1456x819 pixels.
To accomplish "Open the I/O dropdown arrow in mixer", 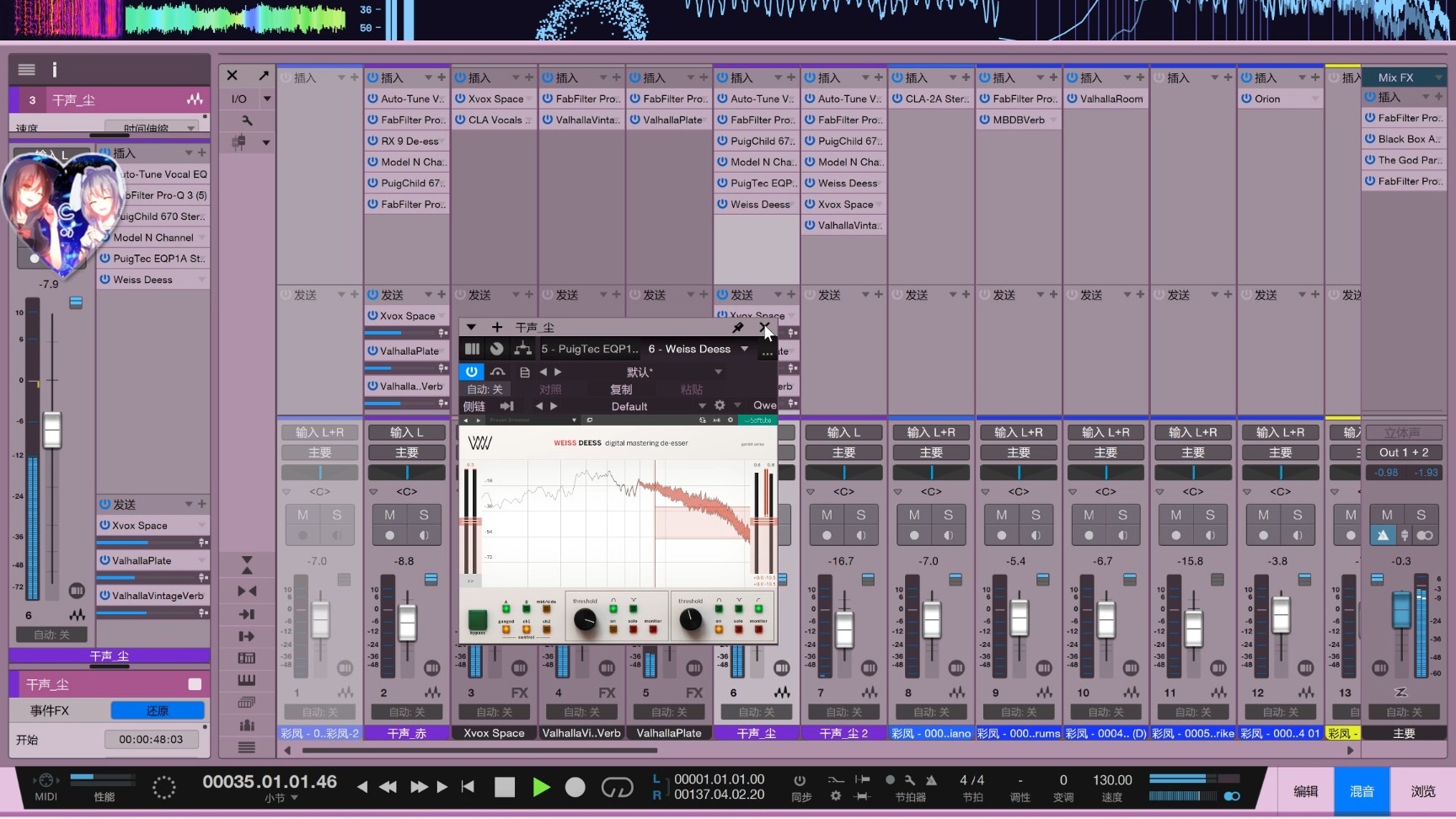I will 267,99.
